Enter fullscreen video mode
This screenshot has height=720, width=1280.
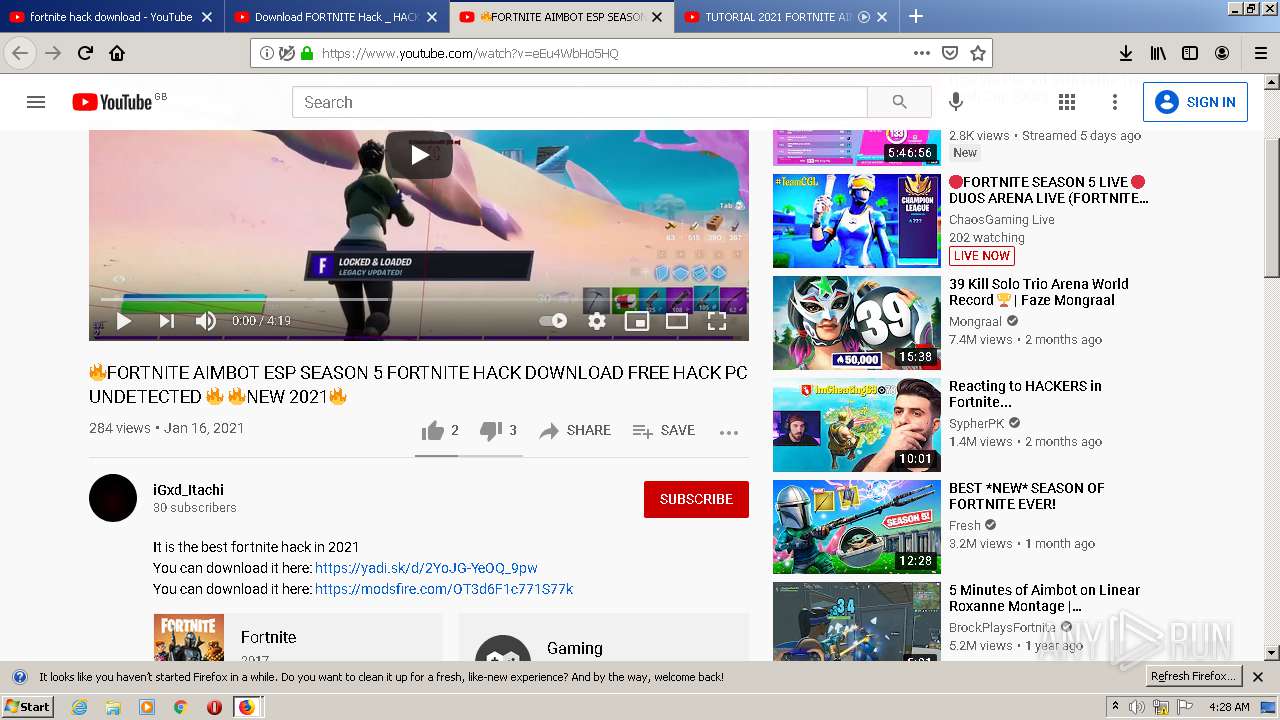(x=717, y=321)
